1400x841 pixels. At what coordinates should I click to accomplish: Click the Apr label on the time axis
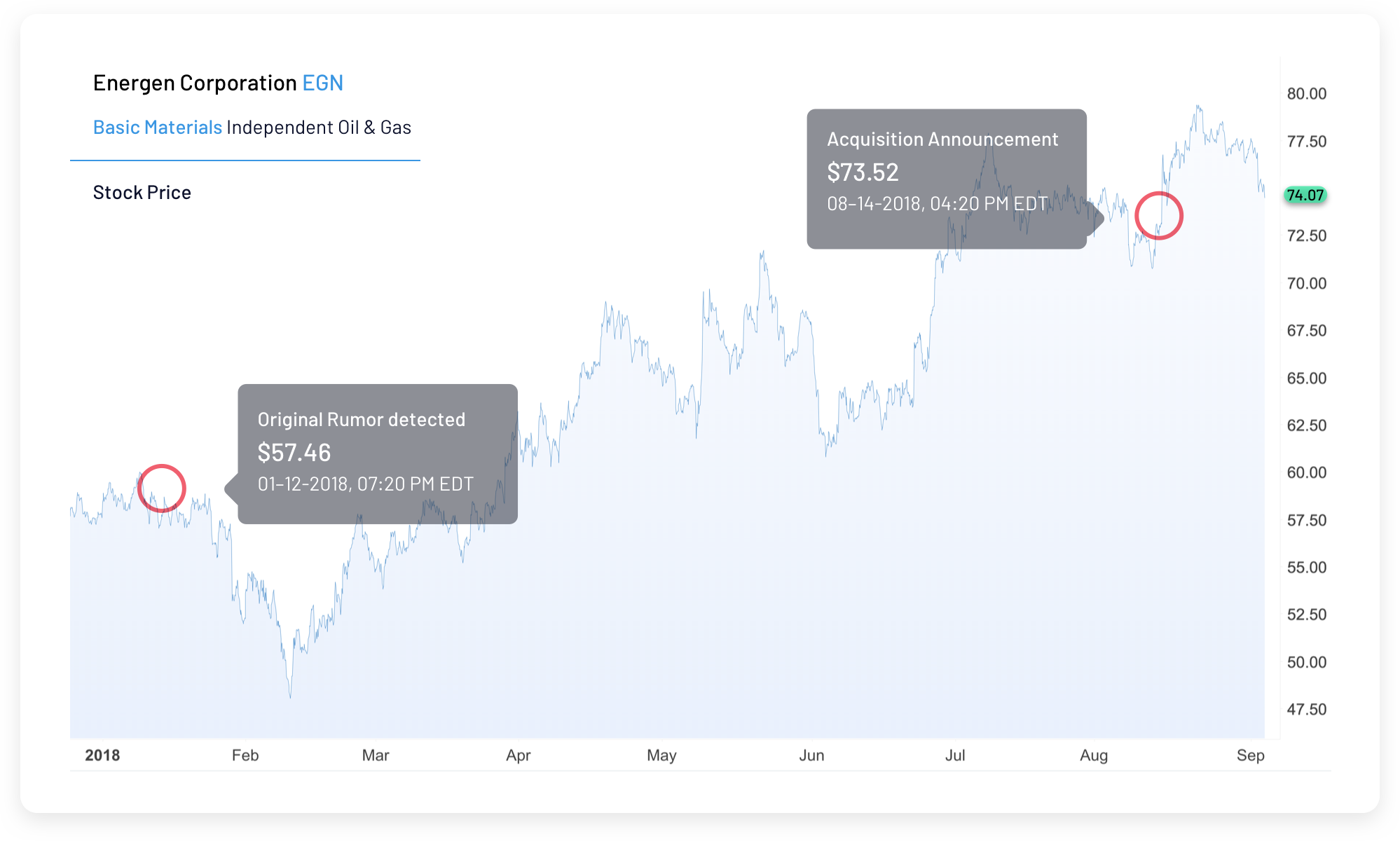click(518, 755)
